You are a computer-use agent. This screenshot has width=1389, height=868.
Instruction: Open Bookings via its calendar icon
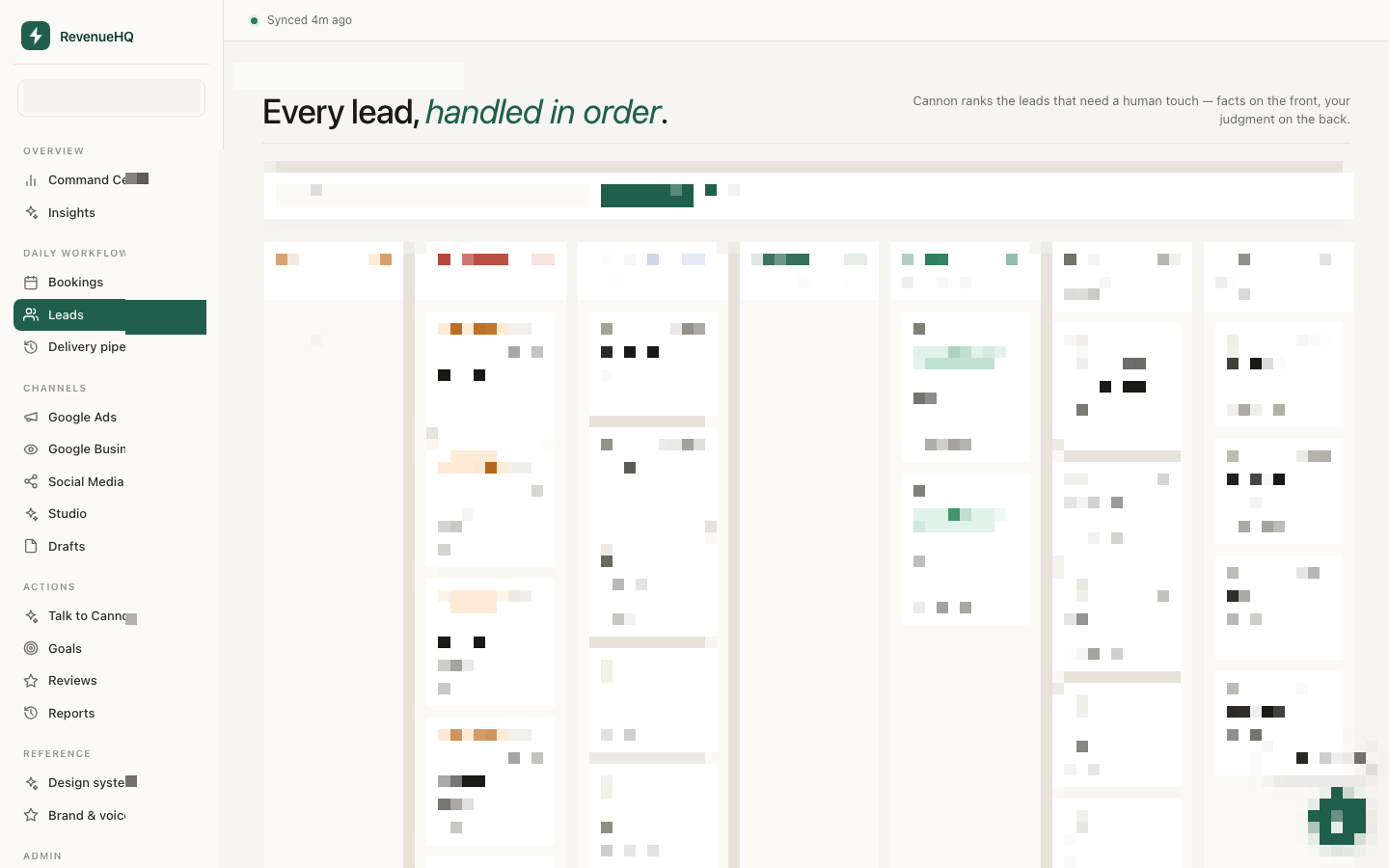(x=31, y=283)
